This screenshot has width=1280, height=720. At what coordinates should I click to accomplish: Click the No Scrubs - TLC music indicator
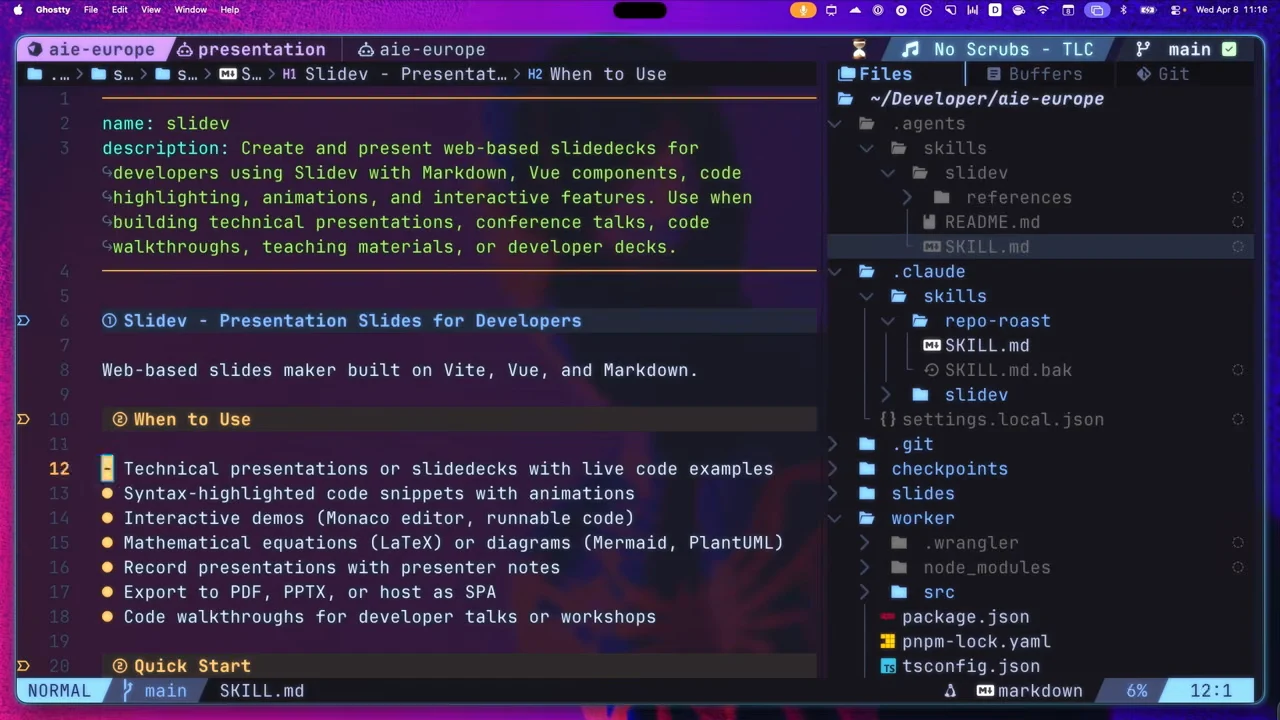pyautogui.click(x=998, y=49)
